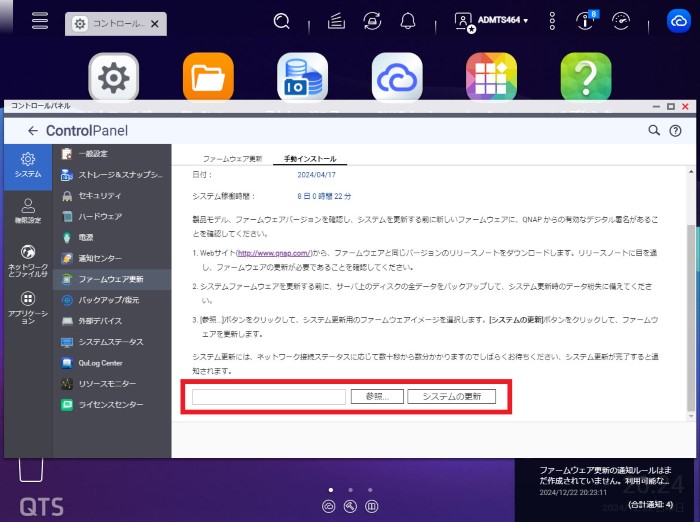Open 一般設定 in the system list
This screenshot has width=700, height=522.
[x=112, y=154]
